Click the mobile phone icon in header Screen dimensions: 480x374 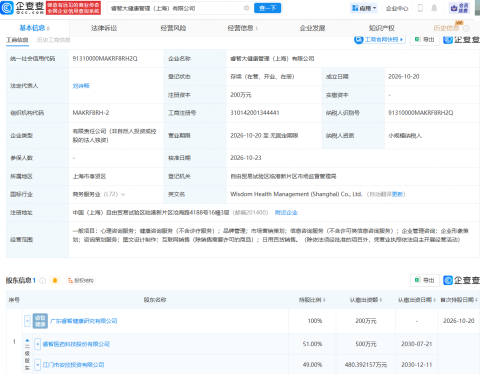point(420,8)
